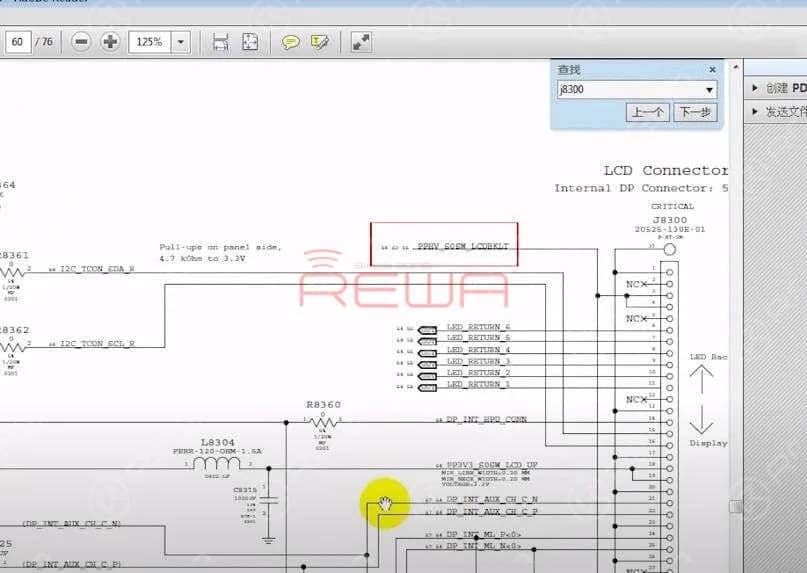This screenshot has width=807, height=573.
Task: Click the LCD Connector title text
Action: point(665,170)
